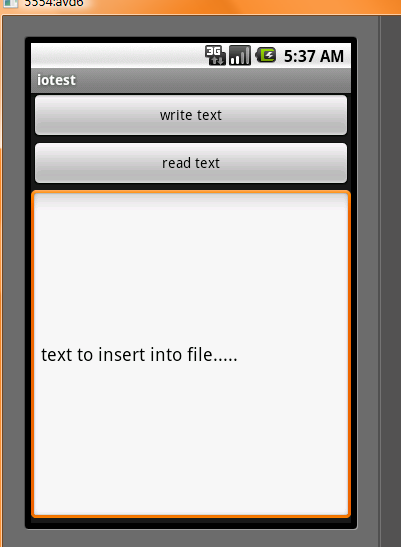This screenshot has width=401, height=547.
Task: Tap the signal strength bars icon
Action: [x=240, y=55]
